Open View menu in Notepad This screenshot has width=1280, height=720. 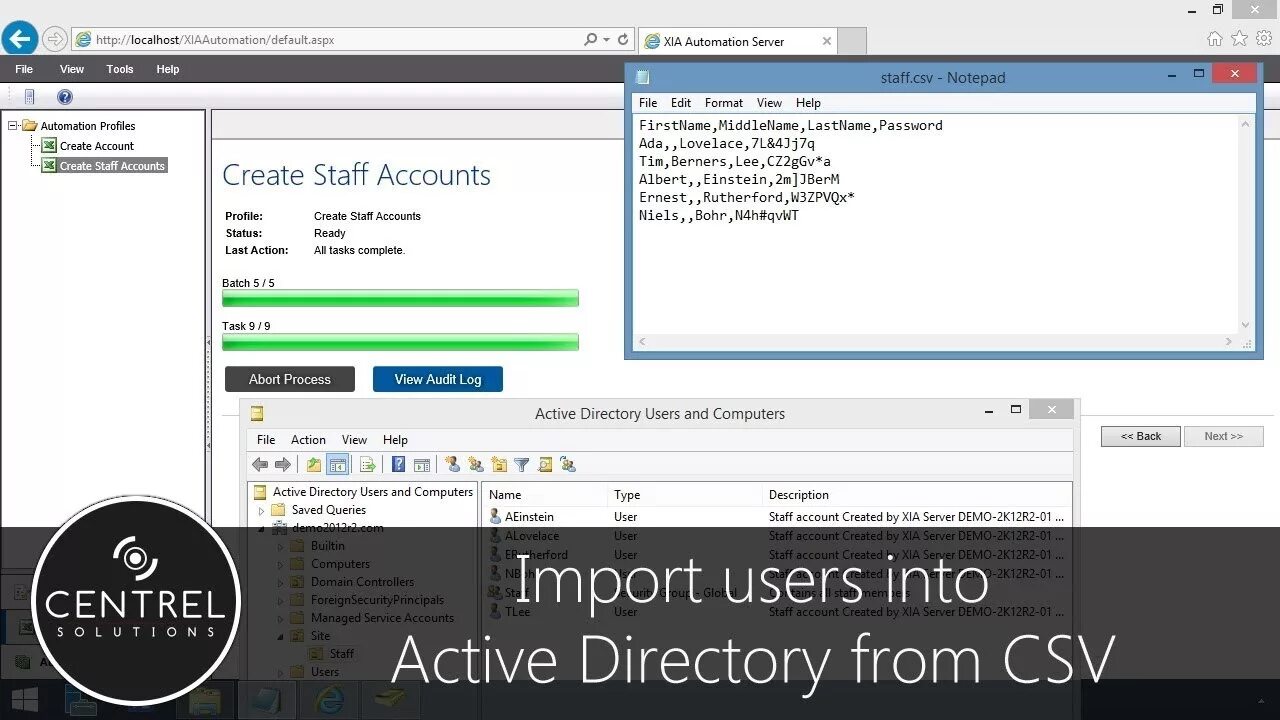(769, 103)
